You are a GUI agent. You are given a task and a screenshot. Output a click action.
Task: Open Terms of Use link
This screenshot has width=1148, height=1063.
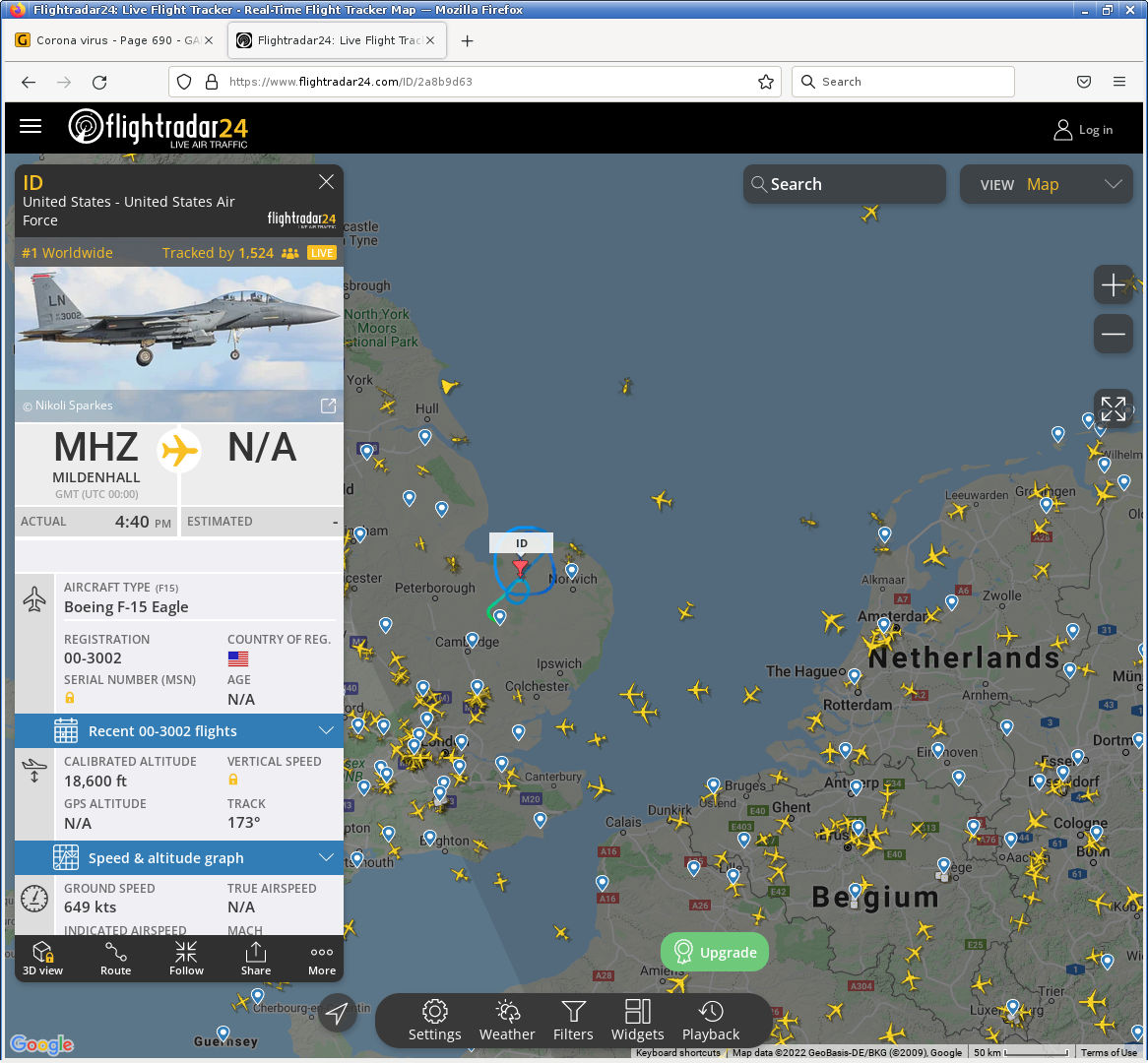click(x=1109, y=1053)
